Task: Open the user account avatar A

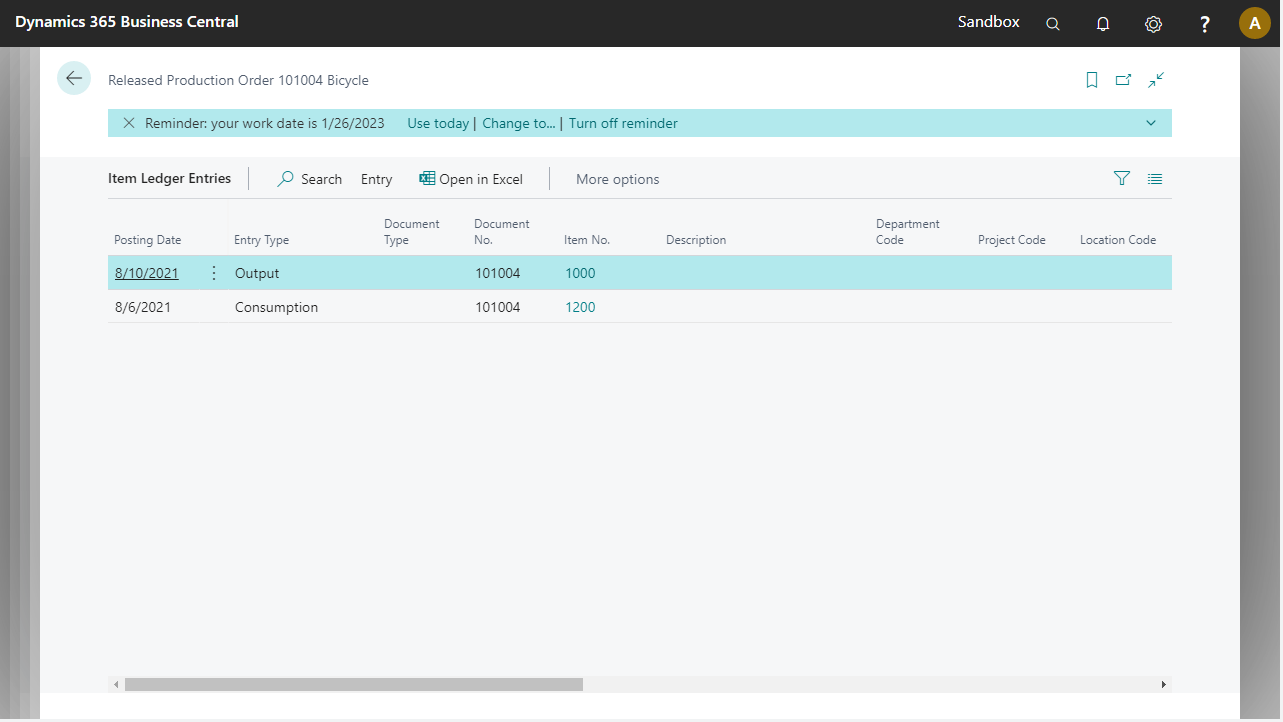Action: 1255,23
